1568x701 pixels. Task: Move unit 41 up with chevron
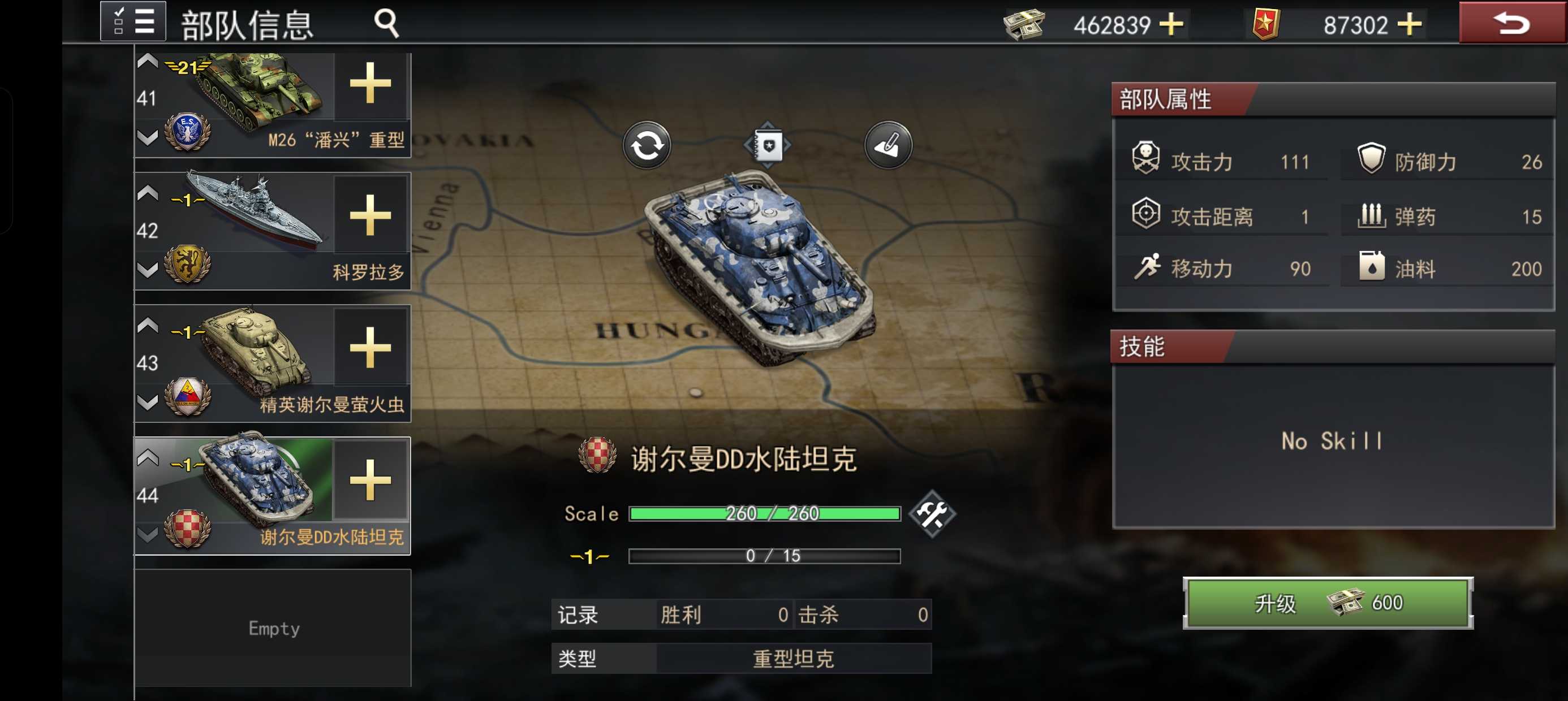(147, 61)
